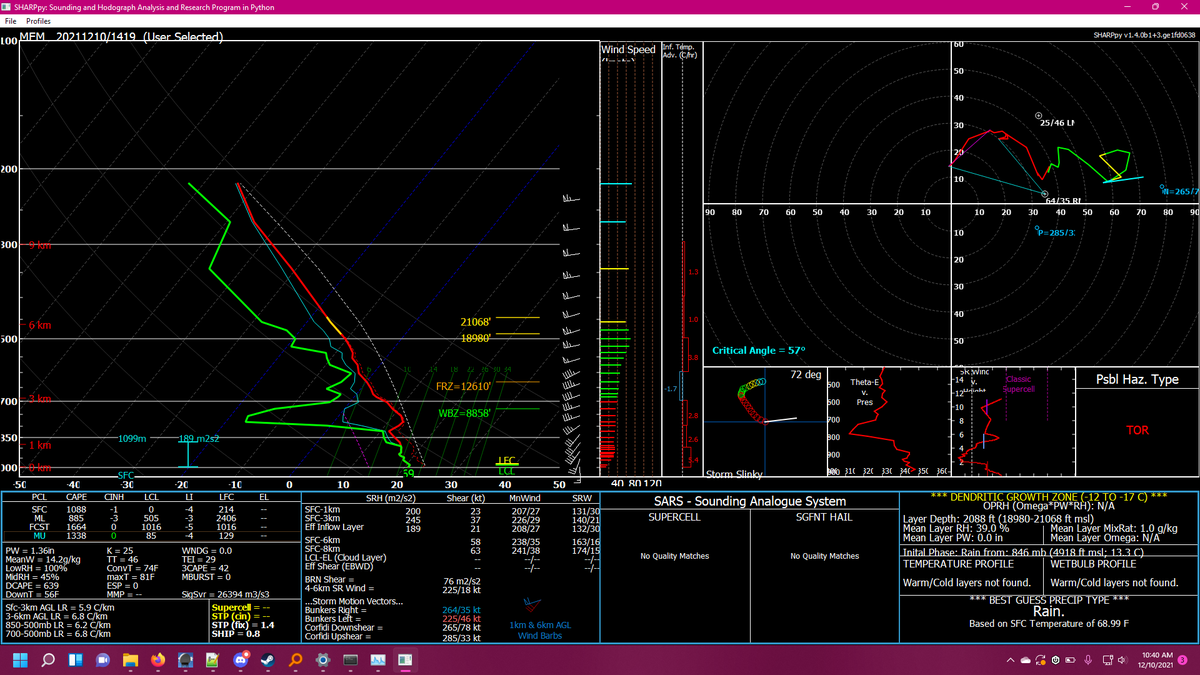The width and height of the screenshot is (1200, 675).
Task: Click the SARS - Sounding Analogue System header
Action: [x=750, y=501]
